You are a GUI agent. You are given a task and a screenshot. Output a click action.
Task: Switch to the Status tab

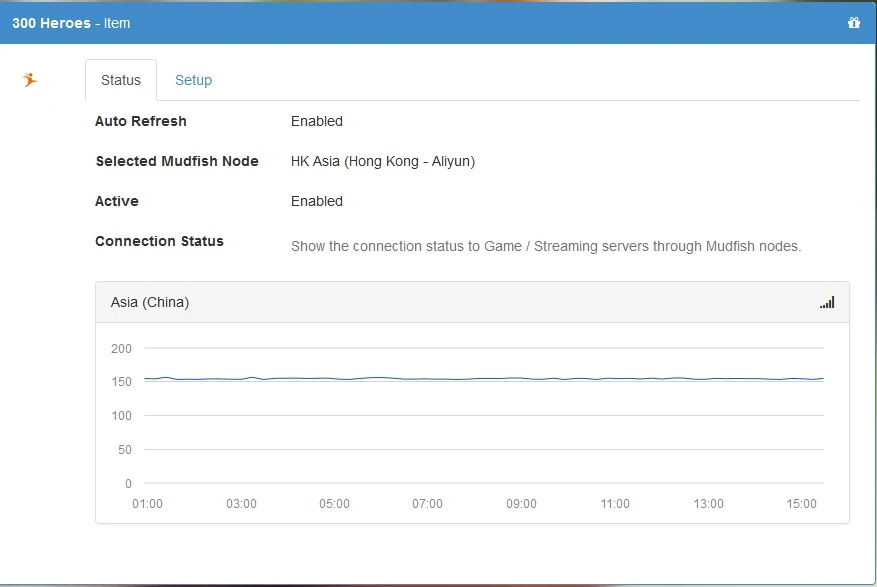tap(121, 80)
